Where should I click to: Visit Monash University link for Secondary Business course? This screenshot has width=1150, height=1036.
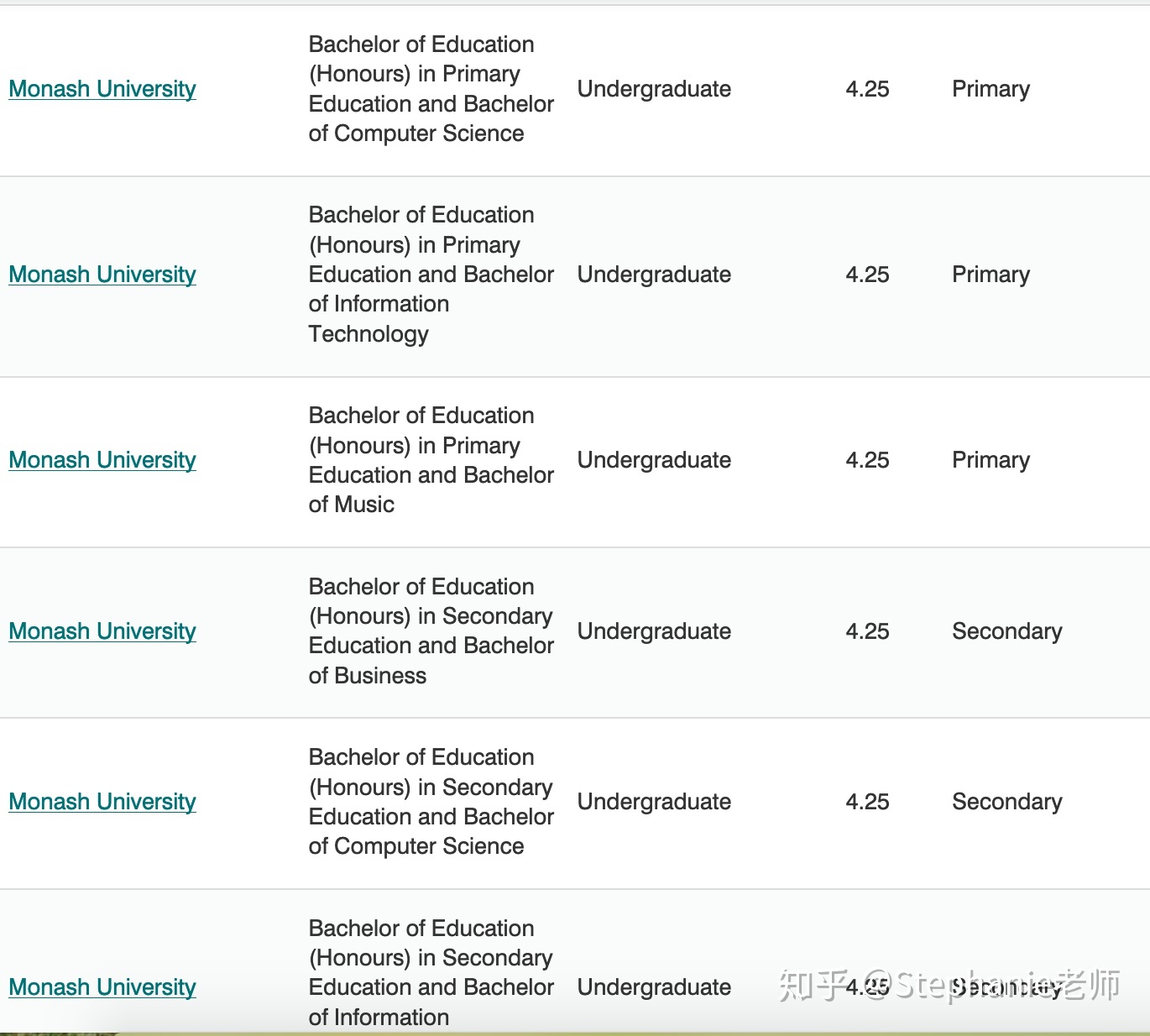coord(102,631)
